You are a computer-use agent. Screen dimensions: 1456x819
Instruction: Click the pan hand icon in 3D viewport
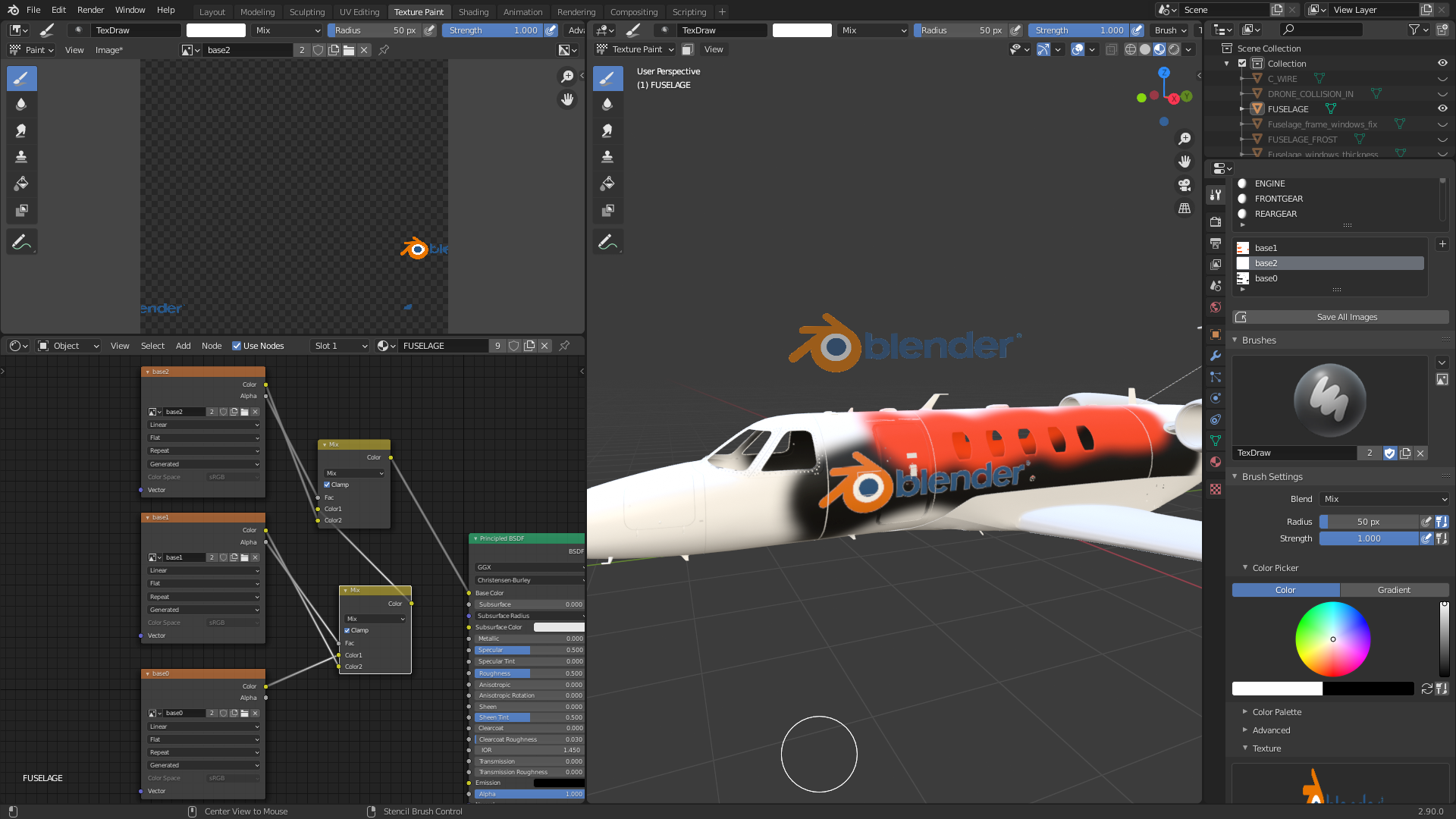coord(1184,162)
